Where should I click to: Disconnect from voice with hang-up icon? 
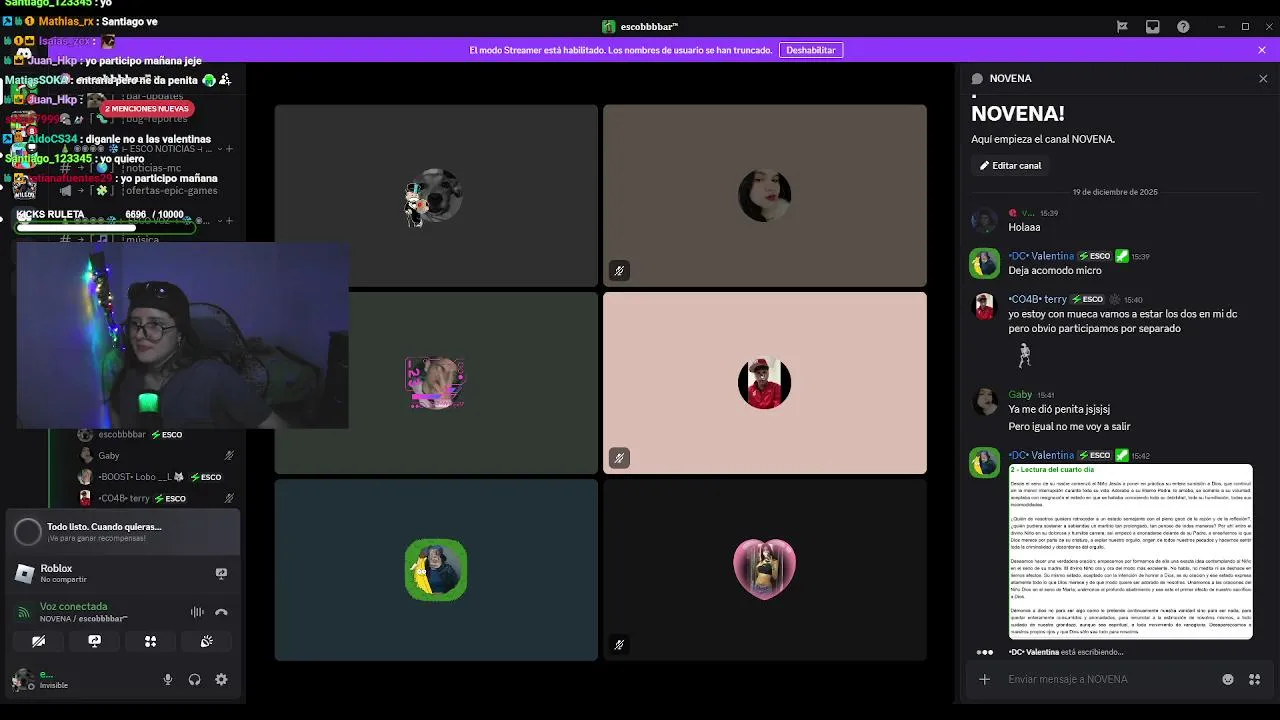click(221, 612)
